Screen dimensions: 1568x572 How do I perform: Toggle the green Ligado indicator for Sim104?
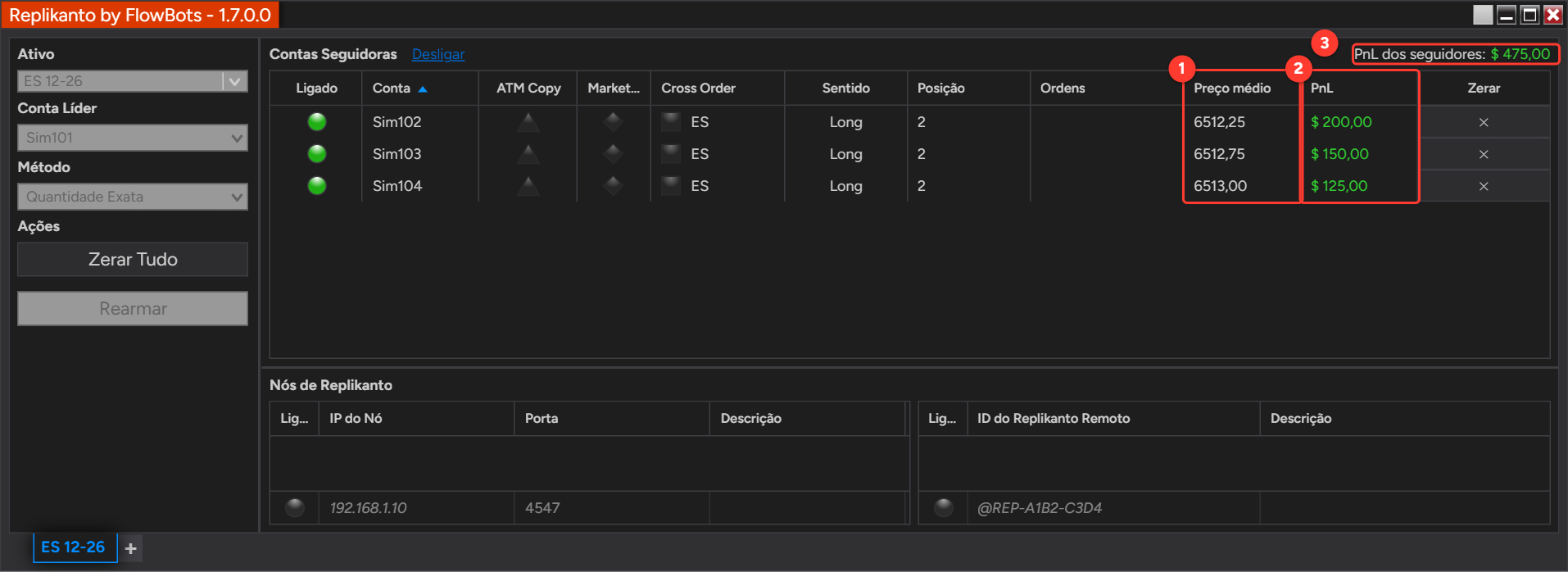pos(317,186)
